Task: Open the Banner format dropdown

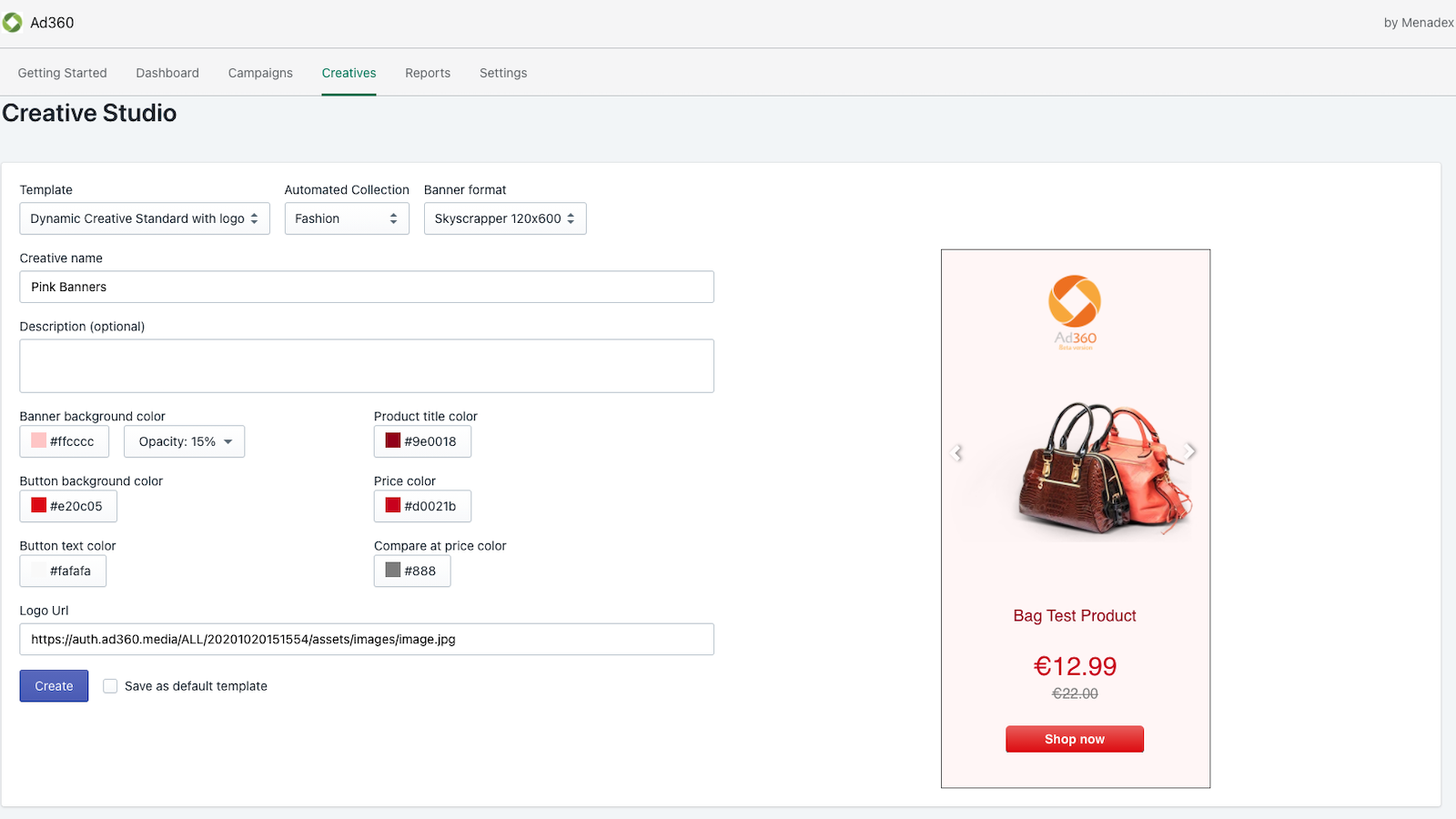Action: click(505, 218)
